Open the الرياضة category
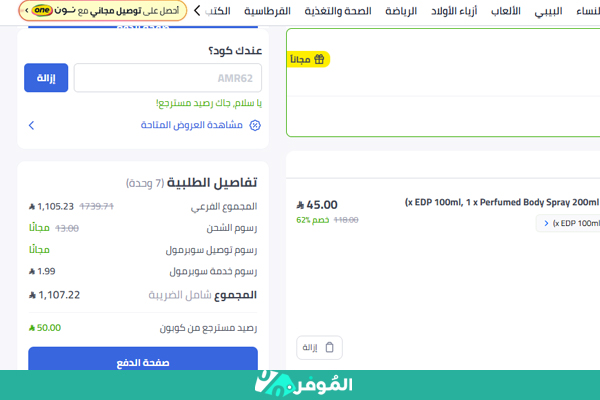600x400 pixels. (x=401, y=11)
